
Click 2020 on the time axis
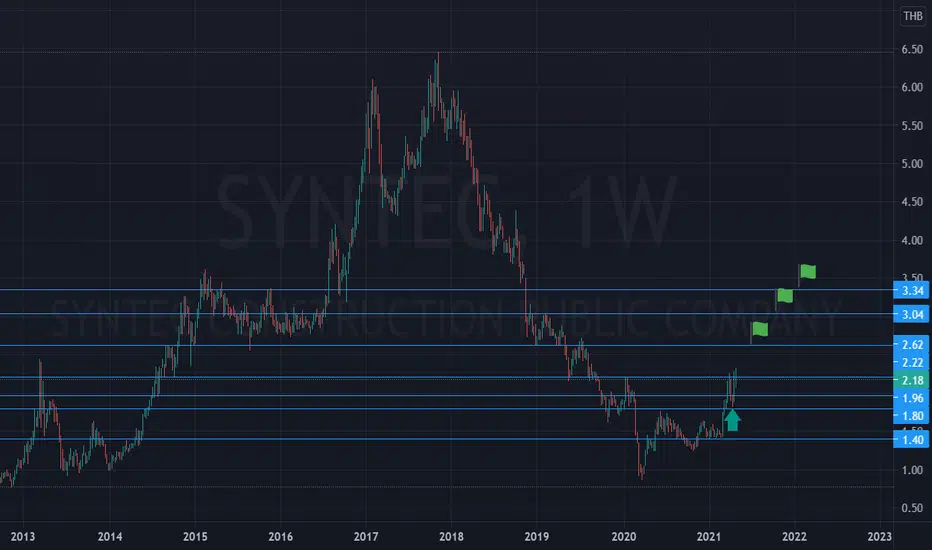[x=624, y=537]
